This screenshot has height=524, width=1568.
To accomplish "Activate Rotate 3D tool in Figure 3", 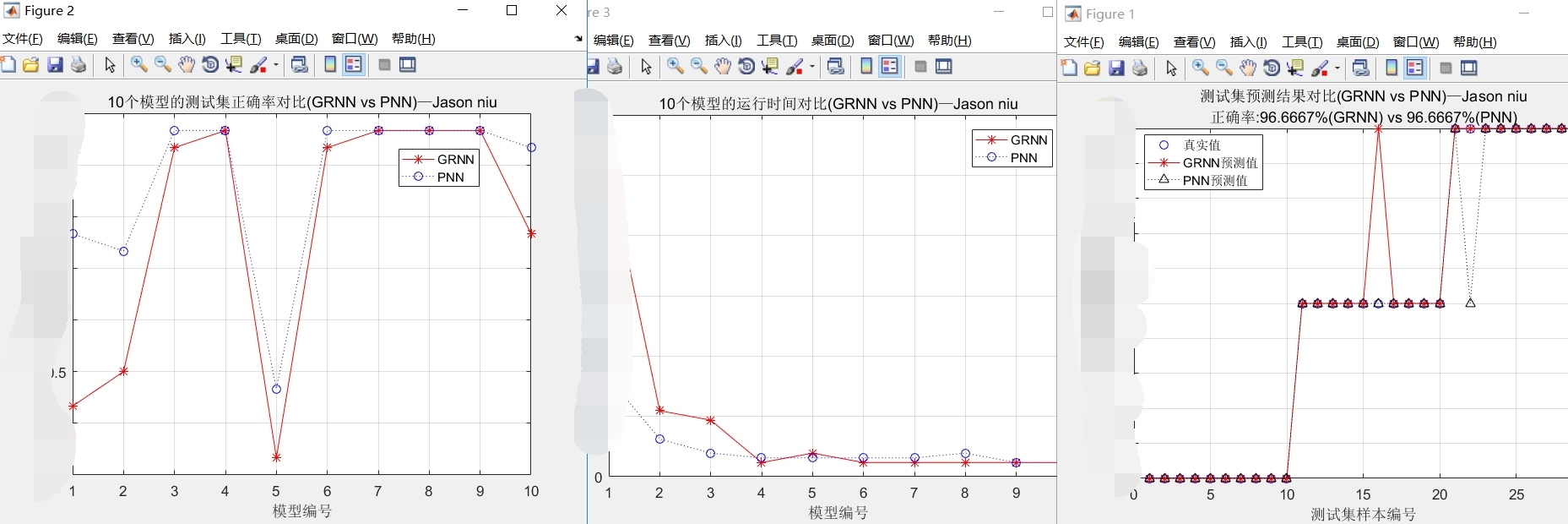I will click(x=746, y=67).
